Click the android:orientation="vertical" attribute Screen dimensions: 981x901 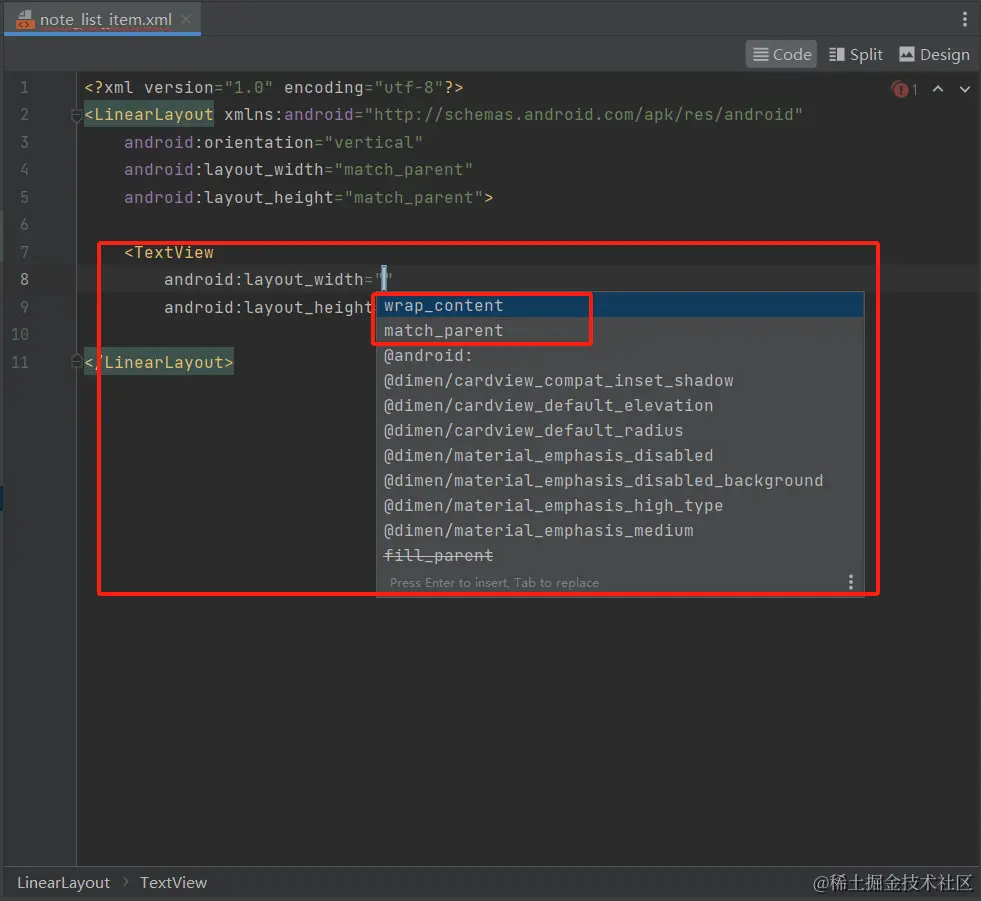click(x=273, y=143)
